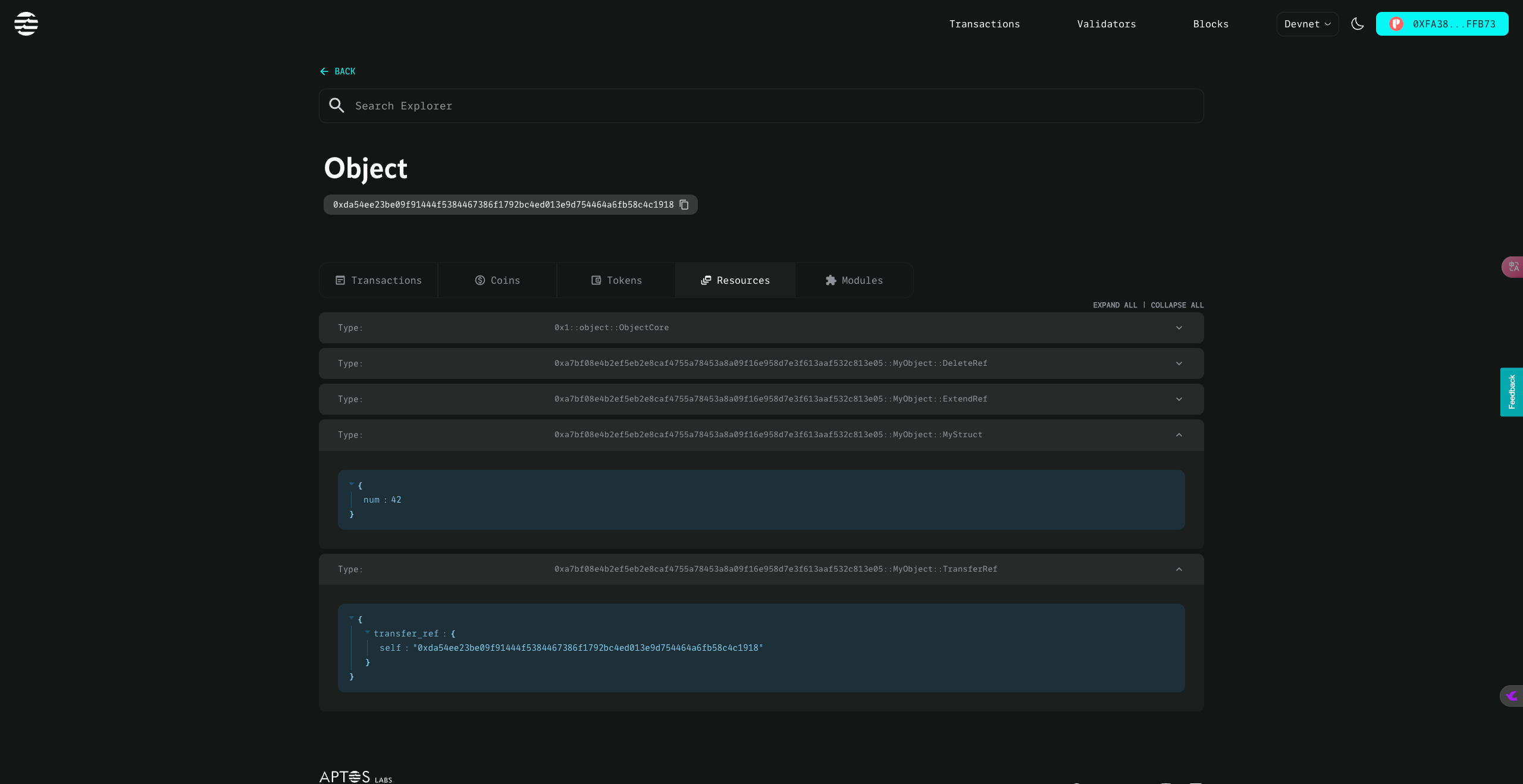Click EXPAND ALL
This screenshot has width=1523, height=784.
point(1115,305)
